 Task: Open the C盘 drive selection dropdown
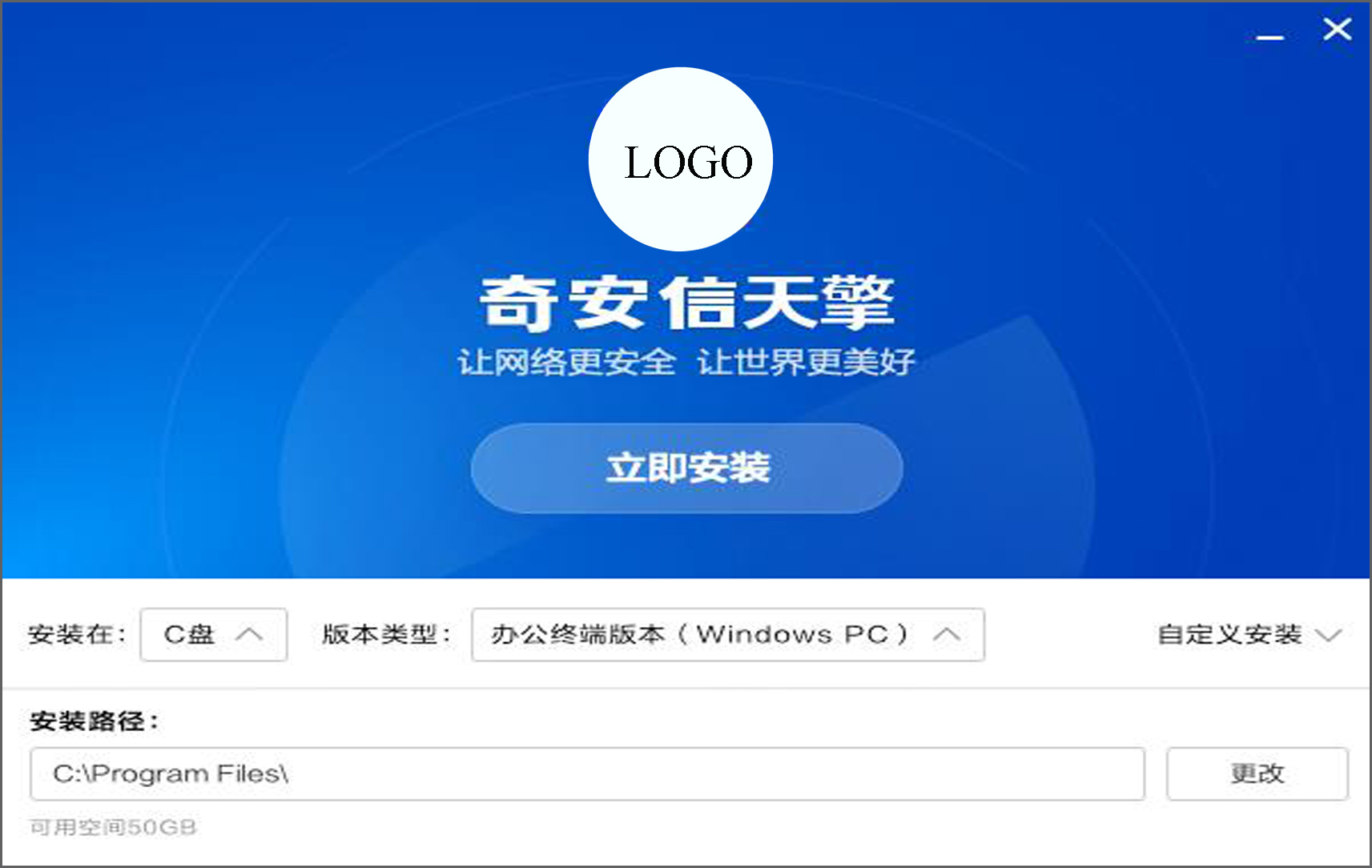pos(213,634)
